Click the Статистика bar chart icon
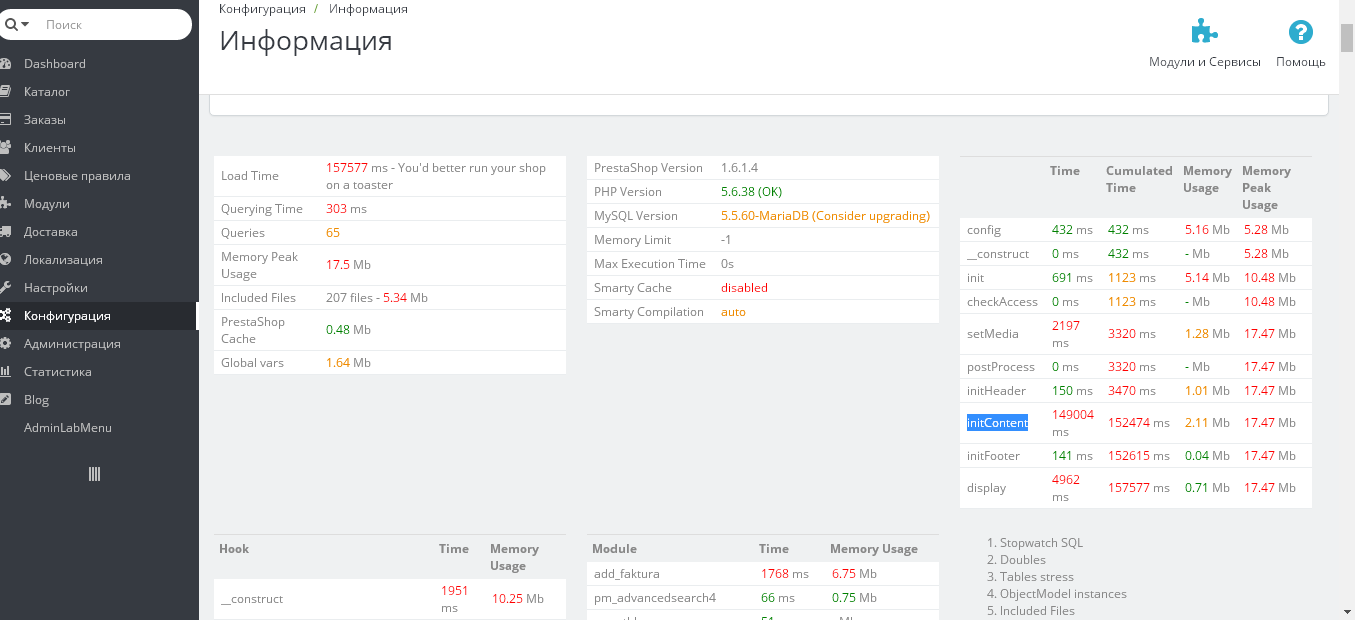The image size is (1355, 620). click(6, 371)
